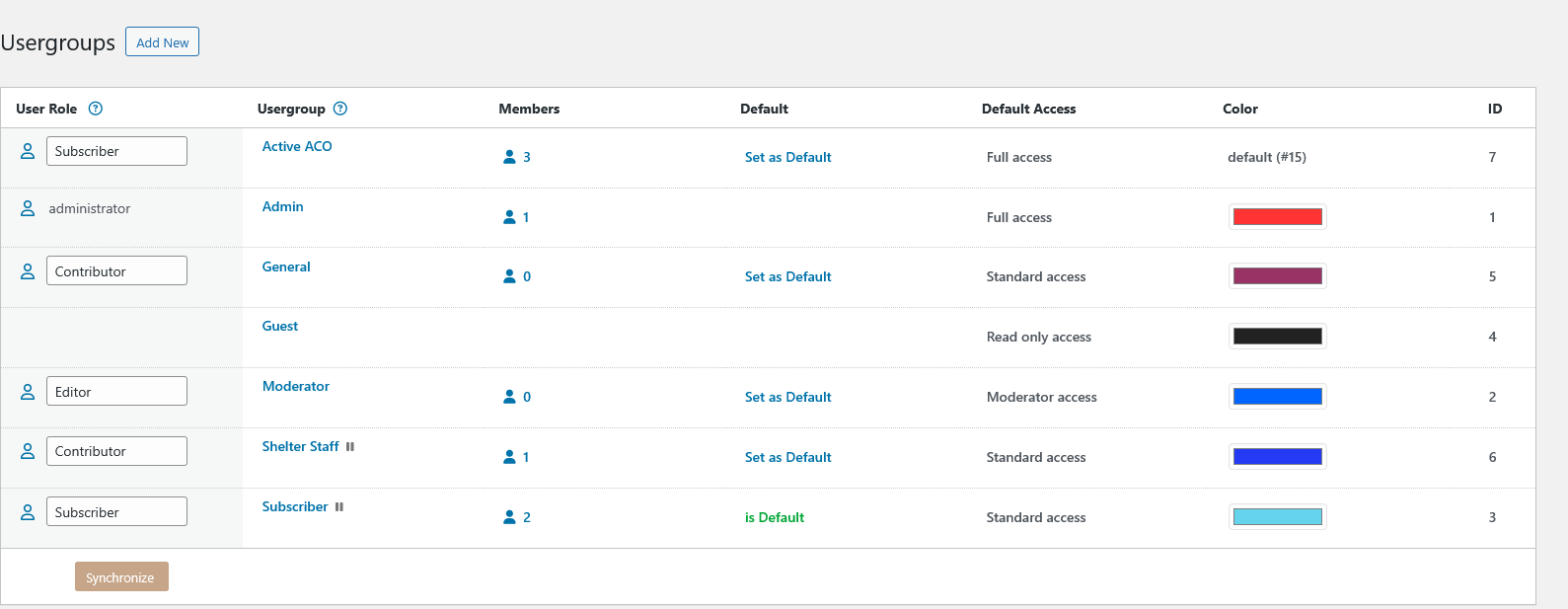Screen dimensions: 1568x609
Task: Click the light blue Subscriber color swatch
Action: (x=1277, y=517)
